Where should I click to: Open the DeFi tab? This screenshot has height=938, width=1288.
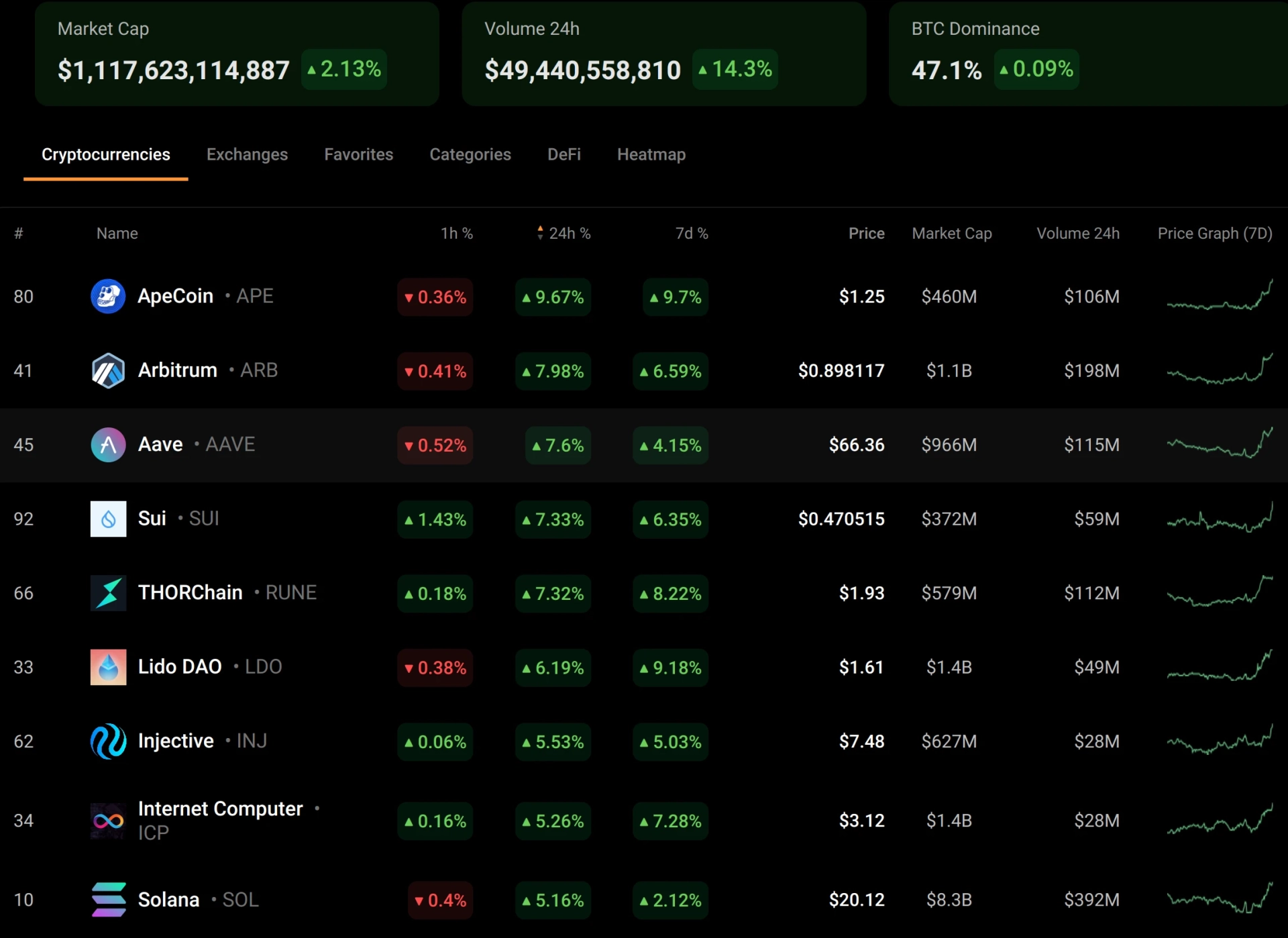pos(564,154)
